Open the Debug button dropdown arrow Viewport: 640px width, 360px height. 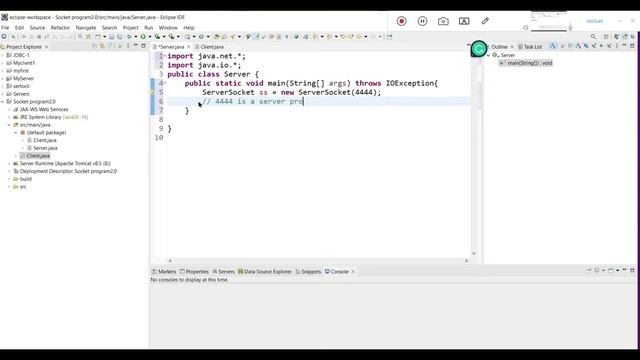[136, 37]
